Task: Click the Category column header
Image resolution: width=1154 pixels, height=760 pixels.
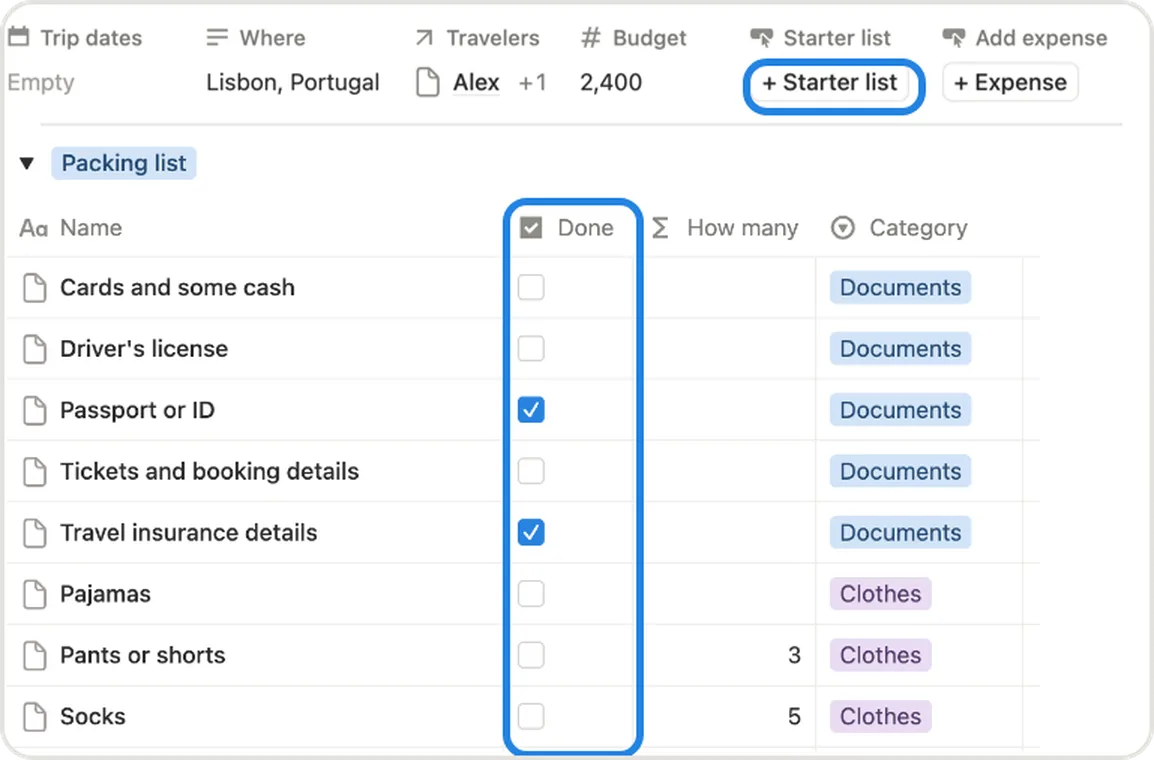Action: coord(918,228)
